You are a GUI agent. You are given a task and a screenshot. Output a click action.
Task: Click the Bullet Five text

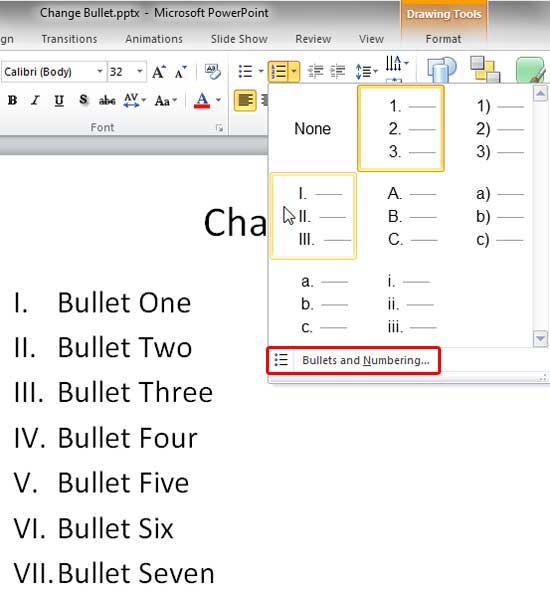click(x=123, y=483)
